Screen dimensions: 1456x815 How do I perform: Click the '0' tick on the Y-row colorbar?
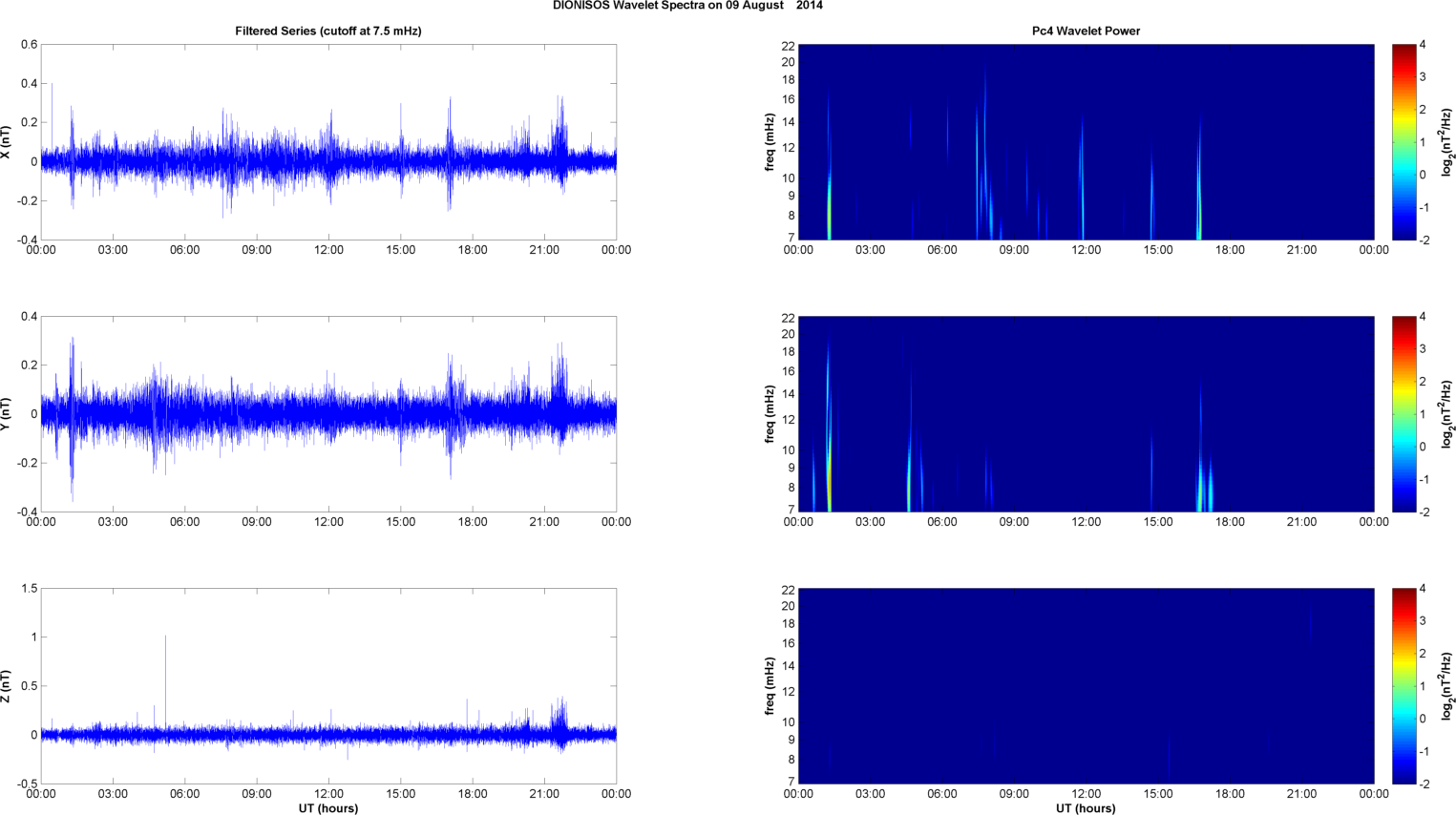tap(1423, 447)
